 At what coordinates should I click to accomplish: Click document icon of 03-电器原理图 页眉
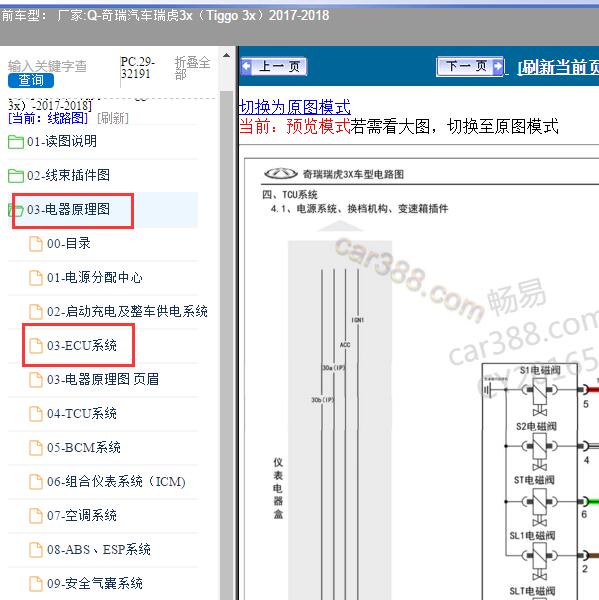(36, 380)
